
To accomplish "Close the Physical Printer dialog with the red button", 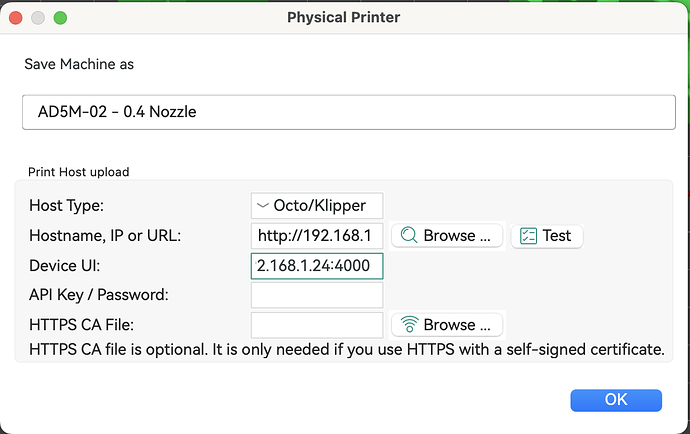I will click(x=16, y=17).
